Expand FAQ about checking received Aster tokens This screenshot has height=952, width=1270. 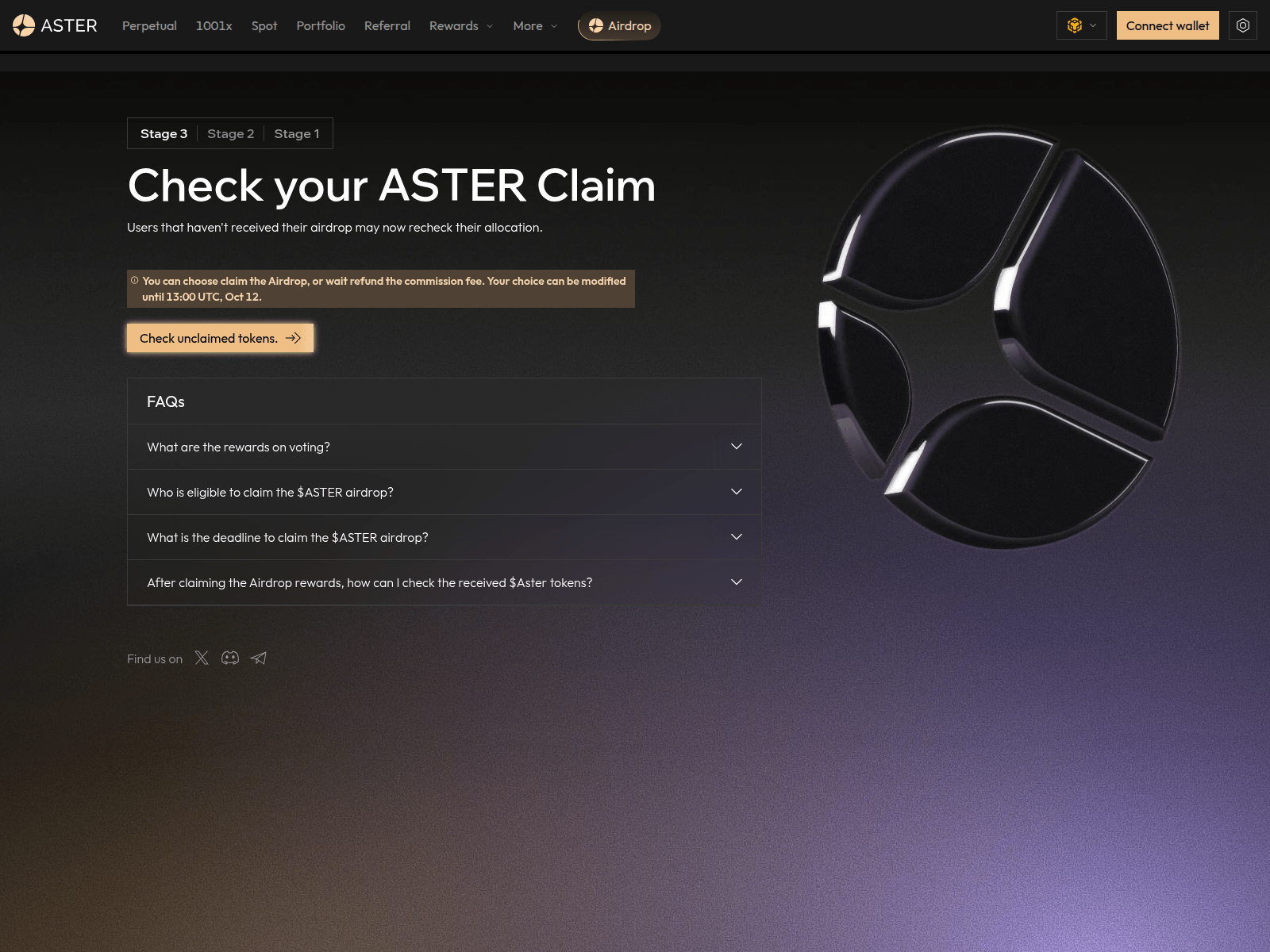(x=444, y=582)
